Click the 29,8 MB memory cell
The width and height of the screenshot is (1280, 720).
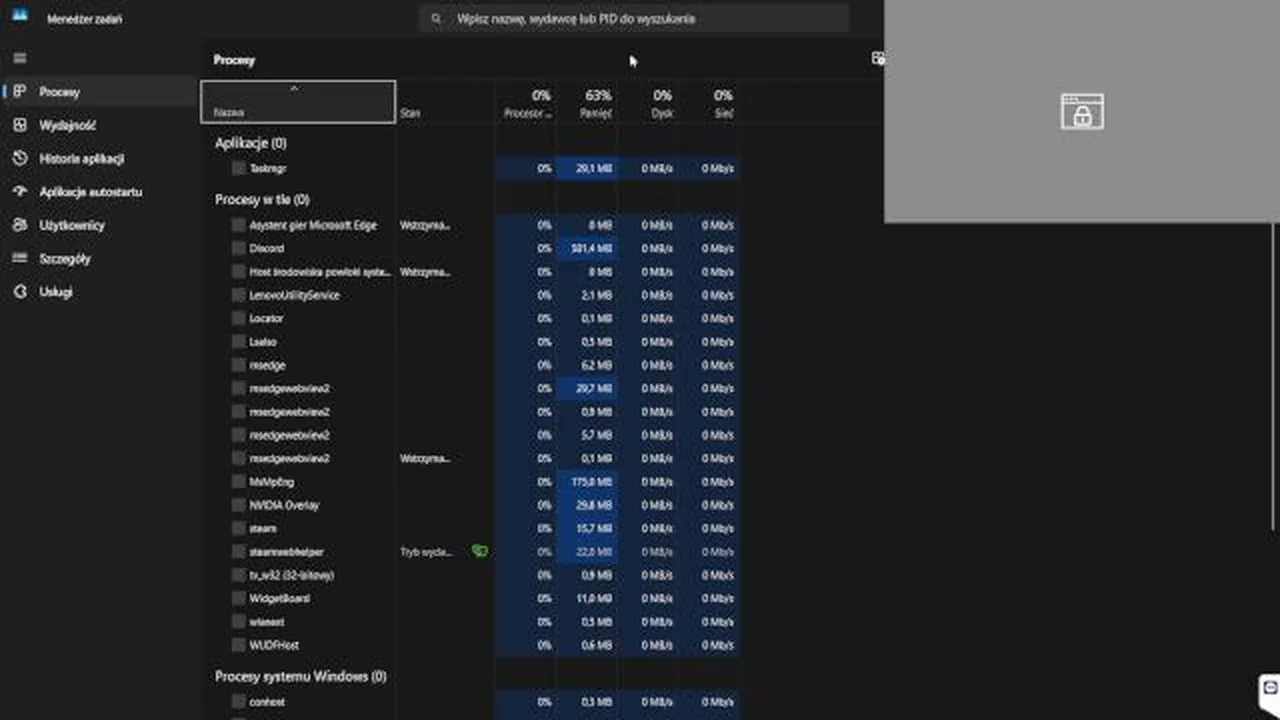click(587, 505)
